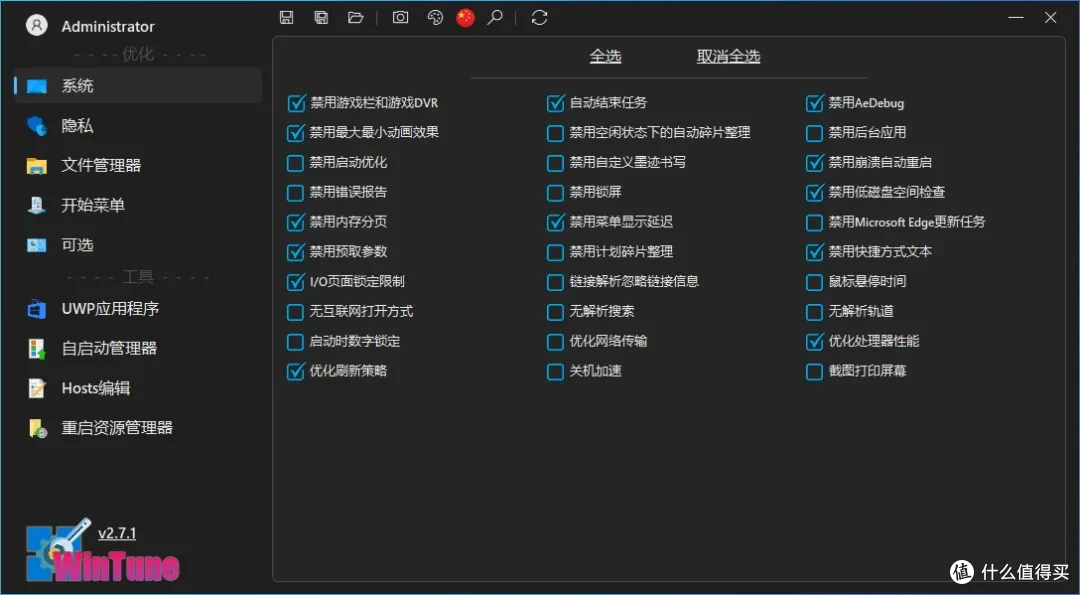The width and height of the screenshot is (1080, 595).
Task: Uncheck 优化刷新策略 checkbox
Action: pyautogui.click(x=295, y=372)
